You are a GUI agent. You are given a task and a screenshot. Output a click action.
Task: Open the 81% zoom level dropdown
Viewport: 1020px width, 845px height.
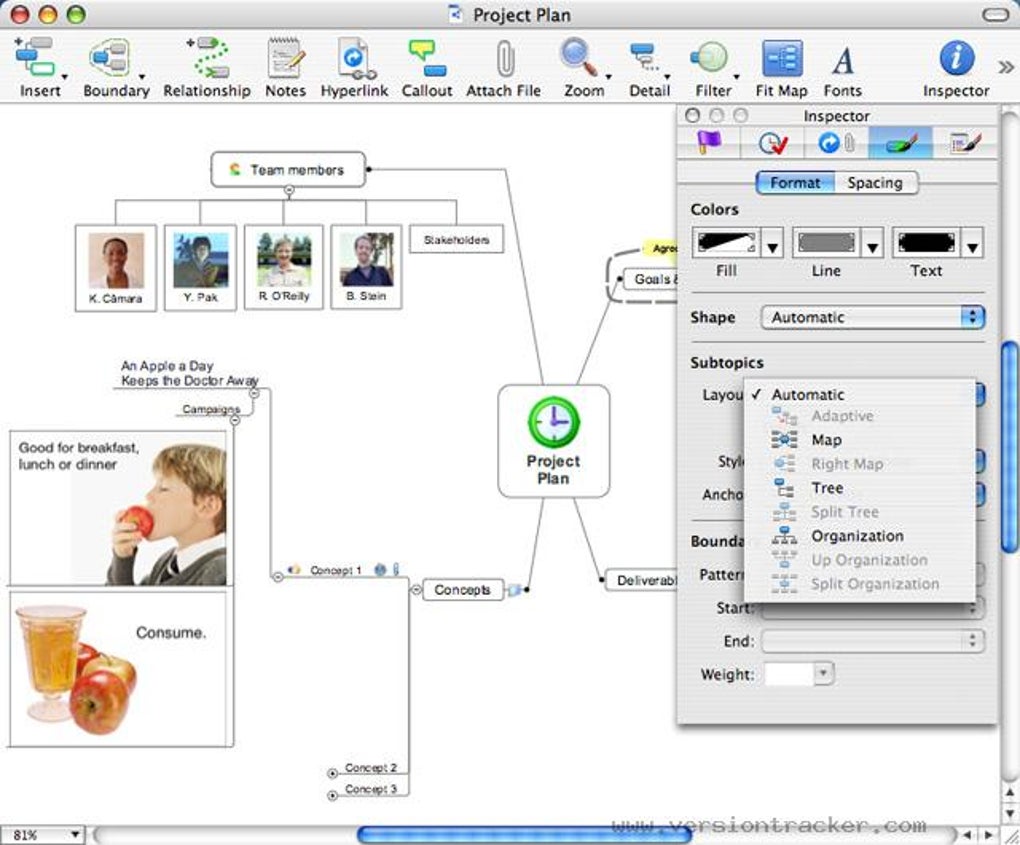[x=43, y=835]
